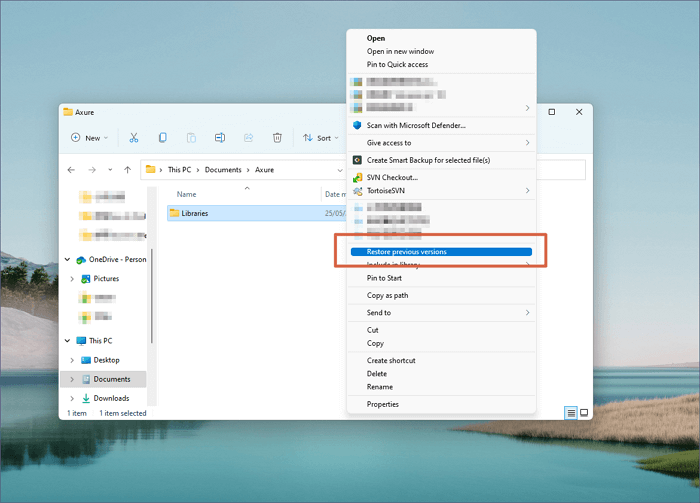Click the Paste toolbar icon
The height and width of the screenshot is (503, 700).
tap(191, 138)
